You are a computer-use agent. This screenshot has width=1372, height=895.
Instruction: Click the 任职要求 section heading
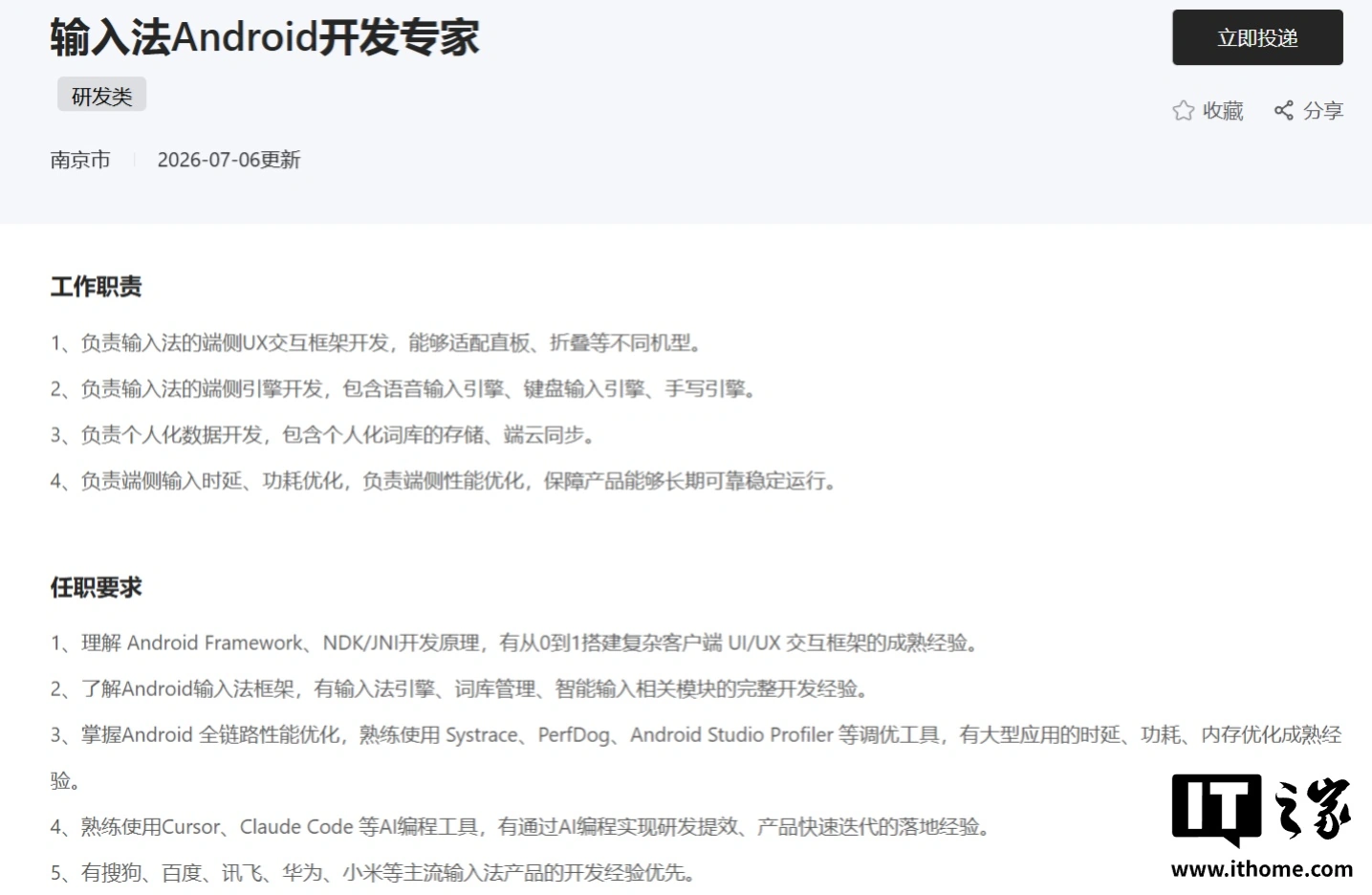click(x=96, y=587)
